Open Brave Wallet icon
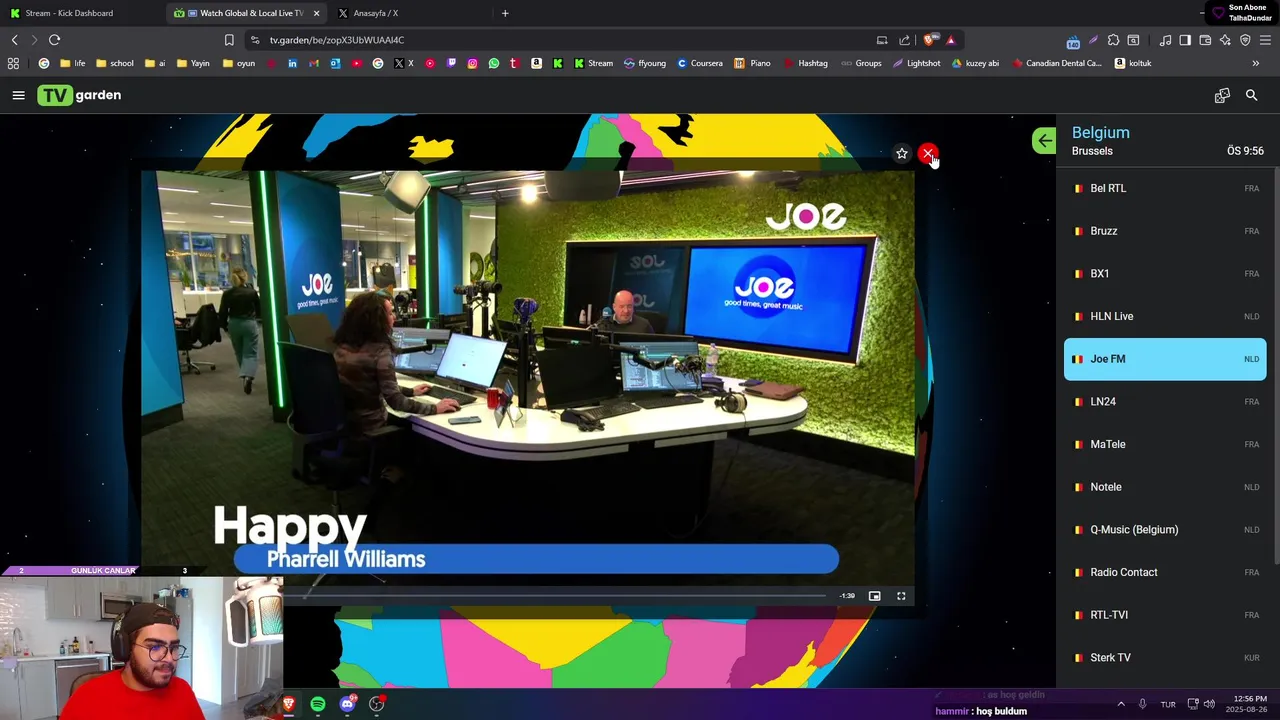This screenshot has width=1280, height=720. tap(1205, 40)
